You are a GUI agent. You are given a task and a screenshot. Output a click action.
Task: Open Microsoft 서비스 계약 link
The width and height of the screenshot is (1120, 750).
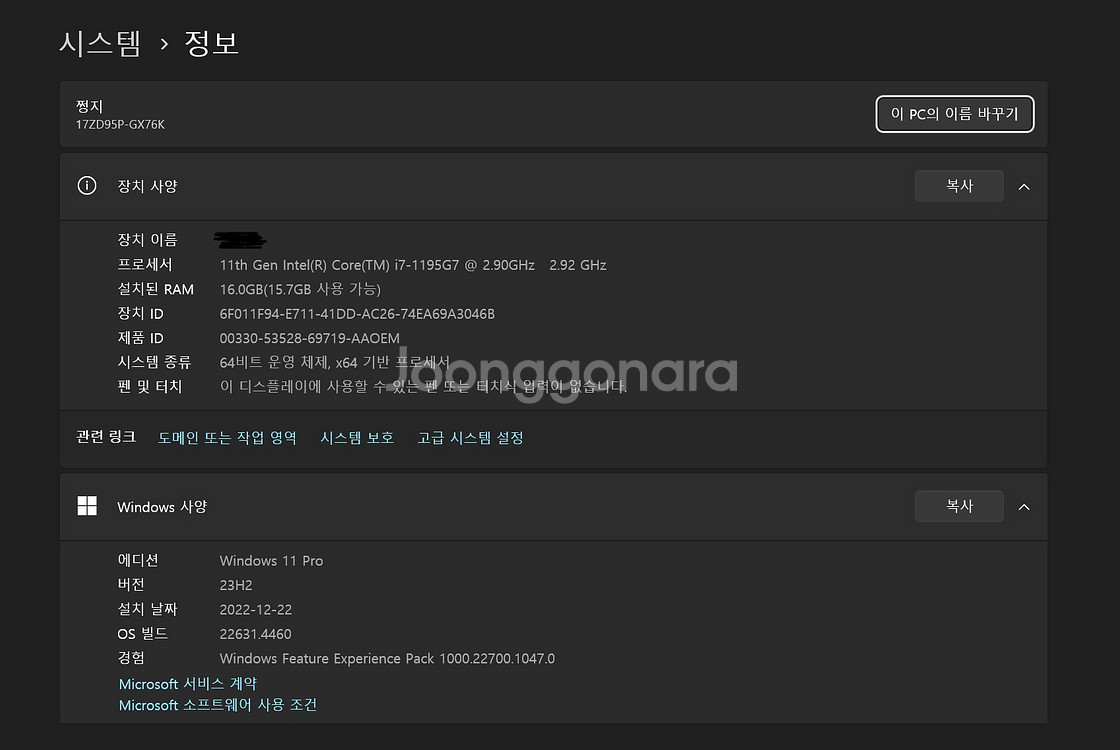[x=188, y=684]
